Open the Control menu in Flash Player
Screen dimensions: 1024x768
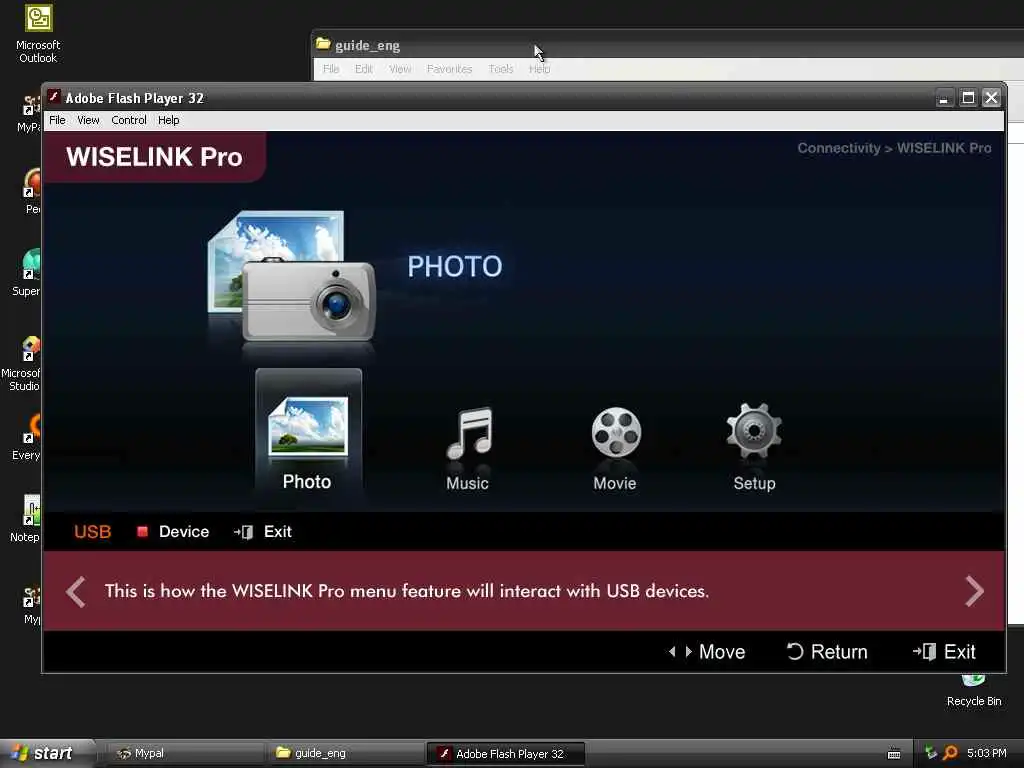coord(129,120)
